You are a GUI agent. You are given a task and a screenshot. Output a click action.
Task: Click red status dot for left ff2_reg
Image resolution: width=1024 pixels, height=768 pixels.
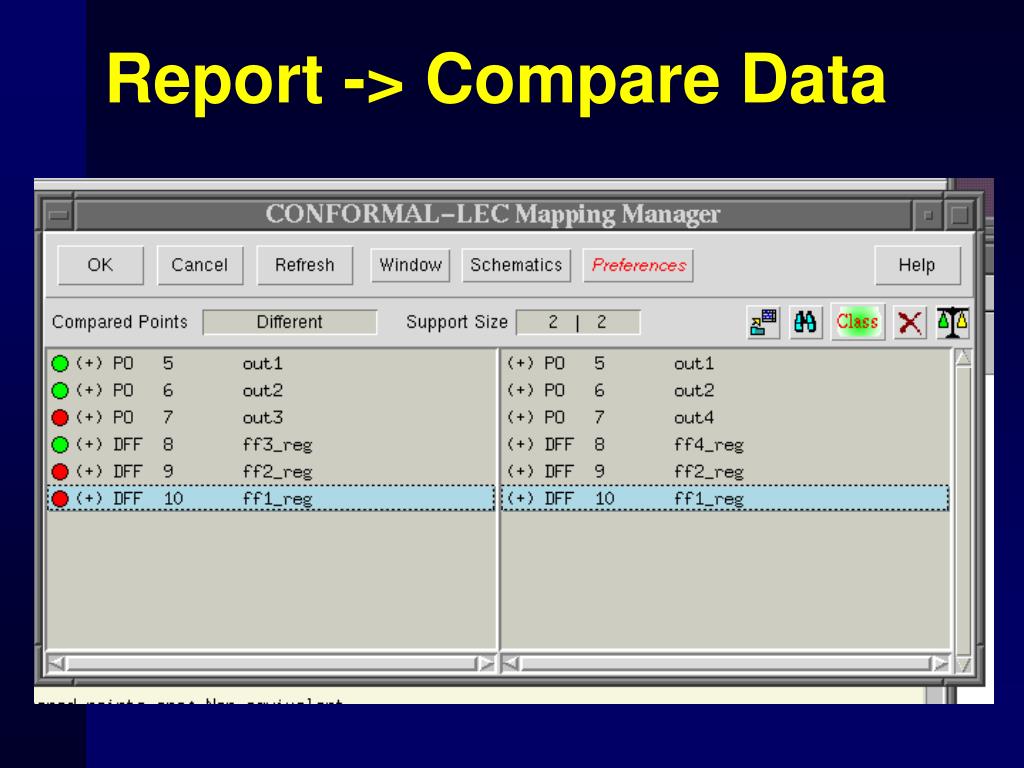(x=60, y=472)
